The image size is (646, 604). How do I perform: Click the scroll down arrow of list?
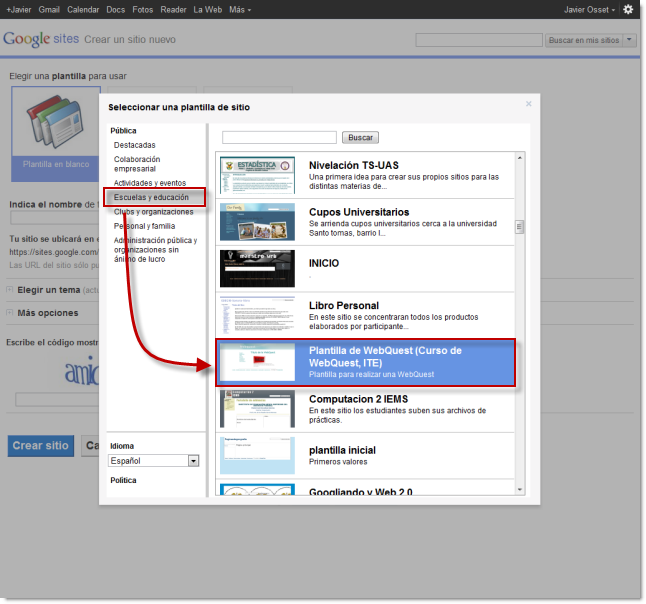click(x=520, y=489)
